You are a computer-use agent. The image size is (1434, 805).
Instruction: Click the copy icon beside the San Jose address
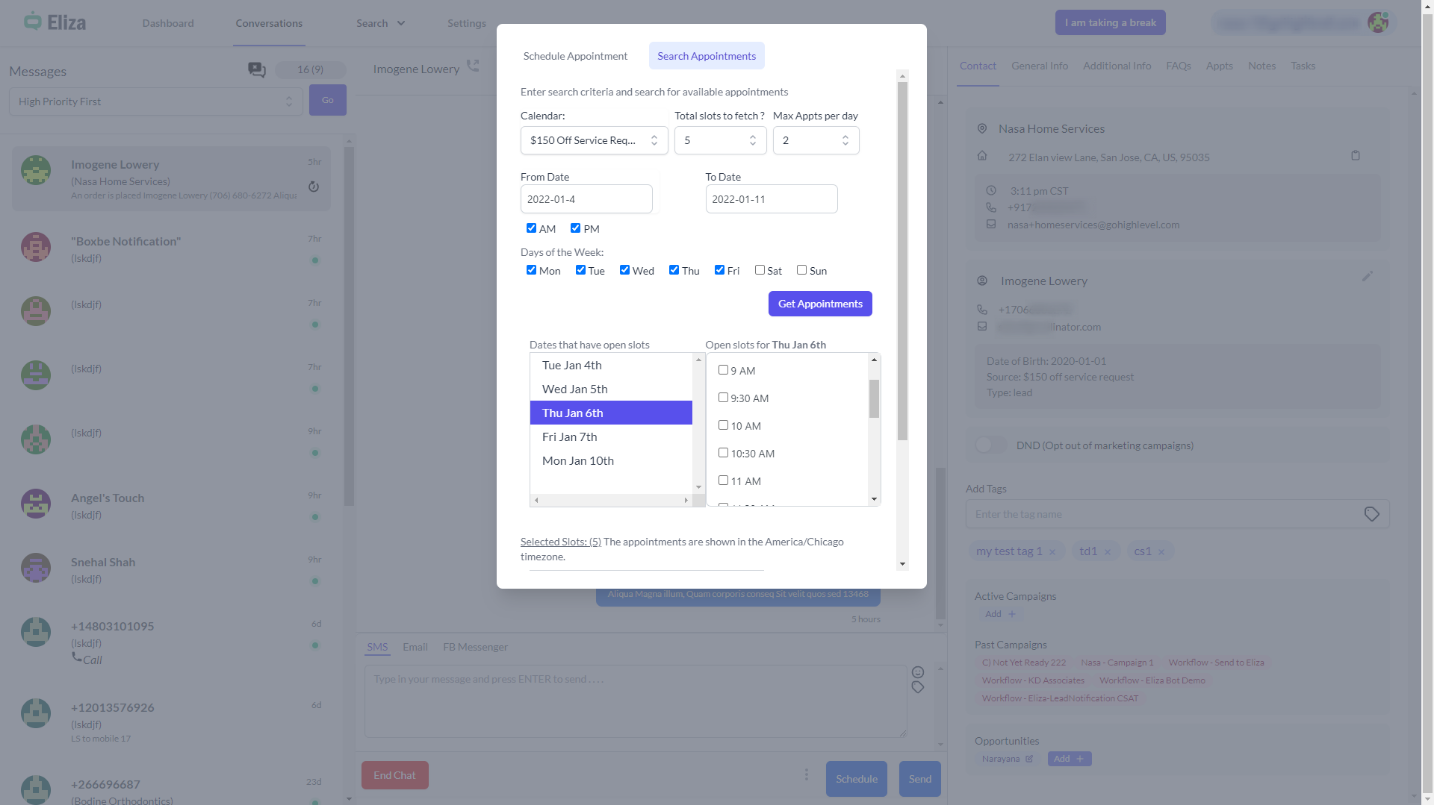pyautogui.click(x=1355, y=156)
